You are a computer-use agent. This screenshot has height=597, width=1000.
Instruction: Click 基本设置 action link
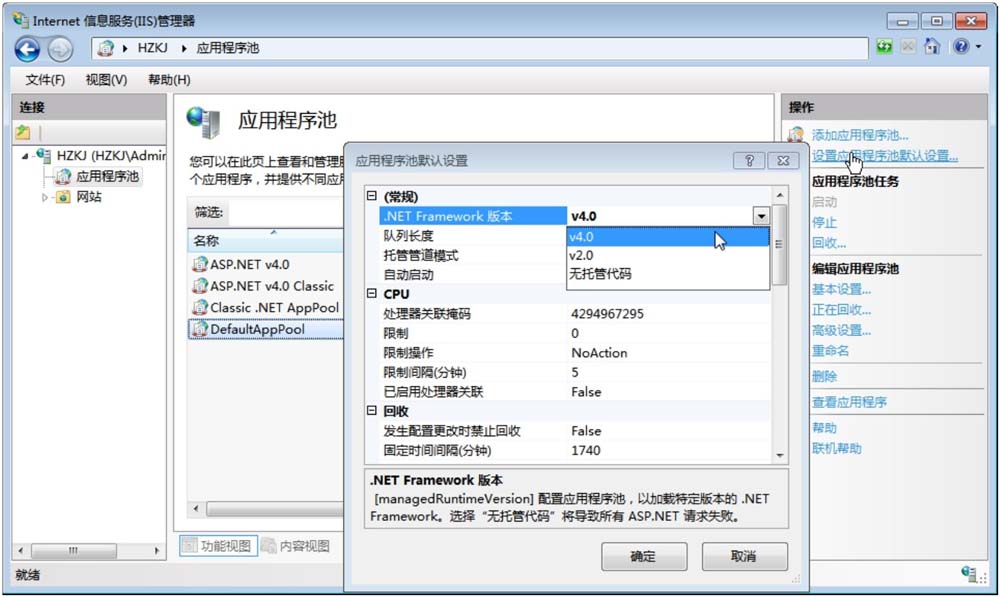(x=841, y=290)
